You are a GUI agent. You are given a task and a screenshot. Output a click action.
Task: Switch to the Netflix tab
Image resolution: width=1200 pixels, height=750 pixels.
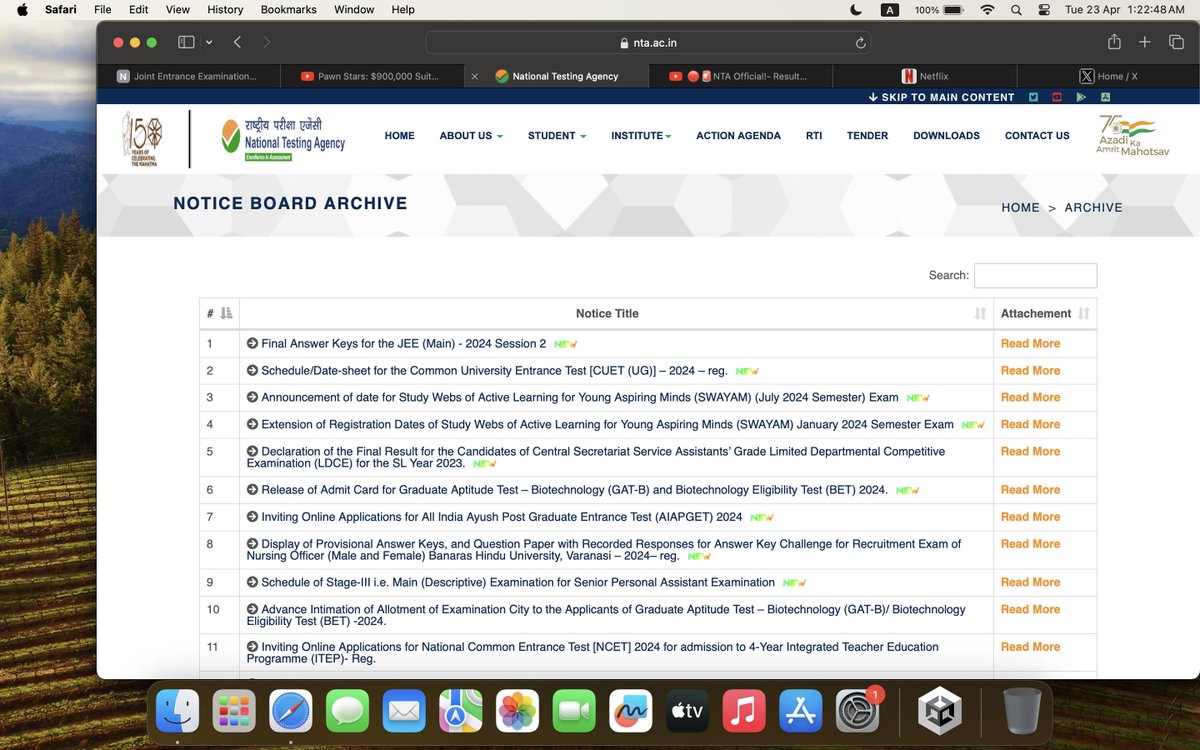tap(924, 76)
